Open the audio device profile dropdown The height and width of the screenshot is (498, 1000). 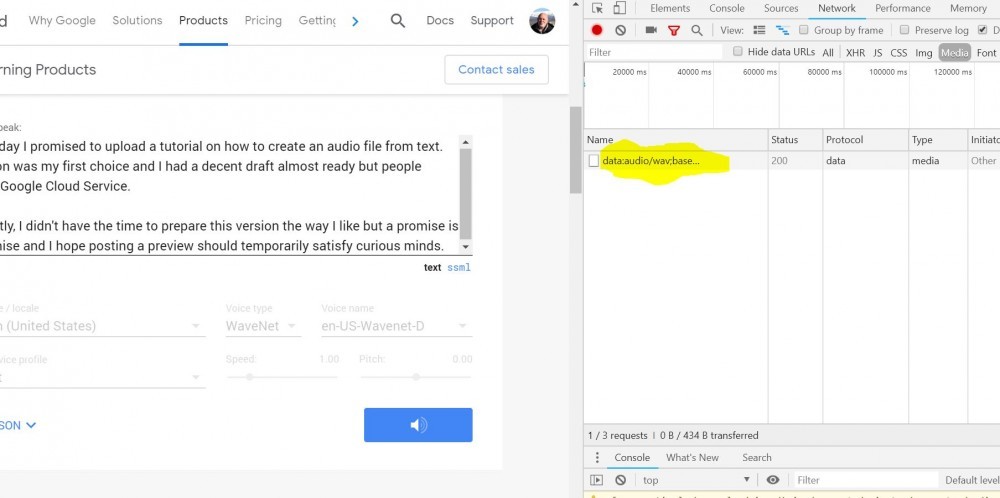(x=102, y=377)
